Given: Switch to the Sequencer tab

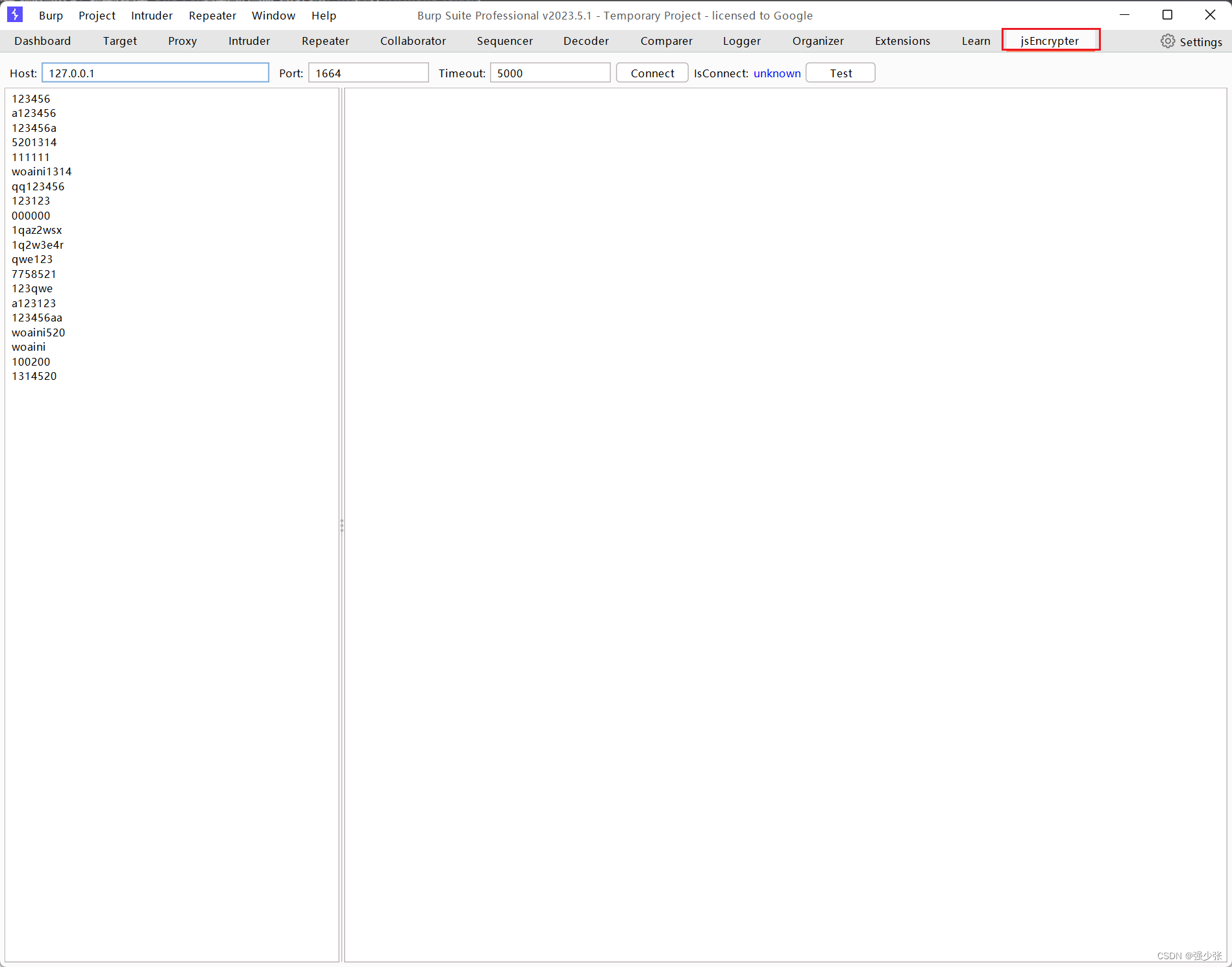Looking at the screenshot, I should click(504, 41).
